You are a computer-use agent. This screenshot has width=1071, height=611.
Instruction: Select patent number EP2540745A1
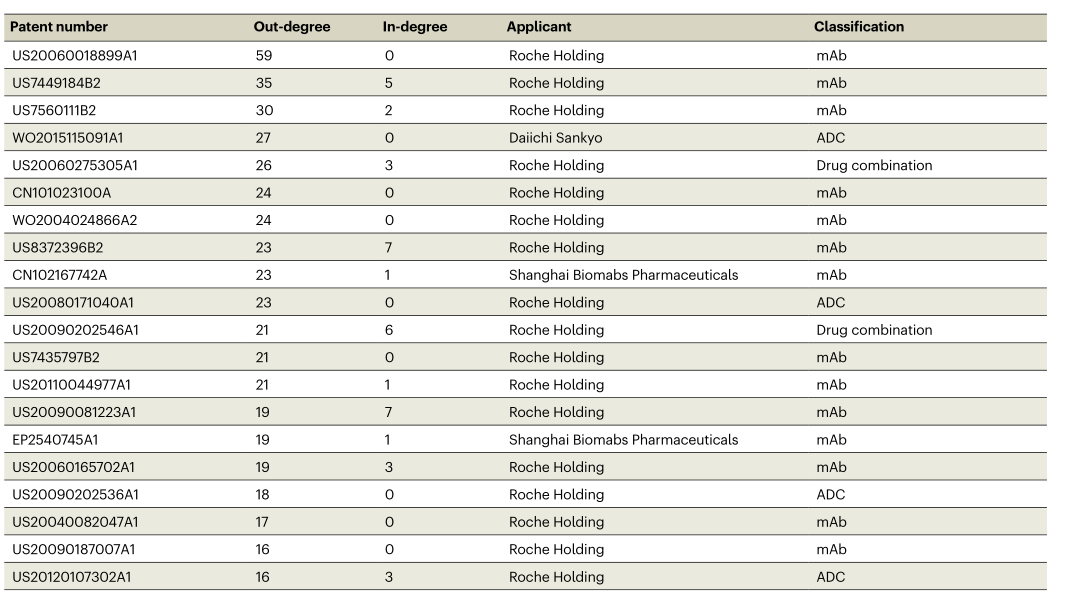(55, 440)
